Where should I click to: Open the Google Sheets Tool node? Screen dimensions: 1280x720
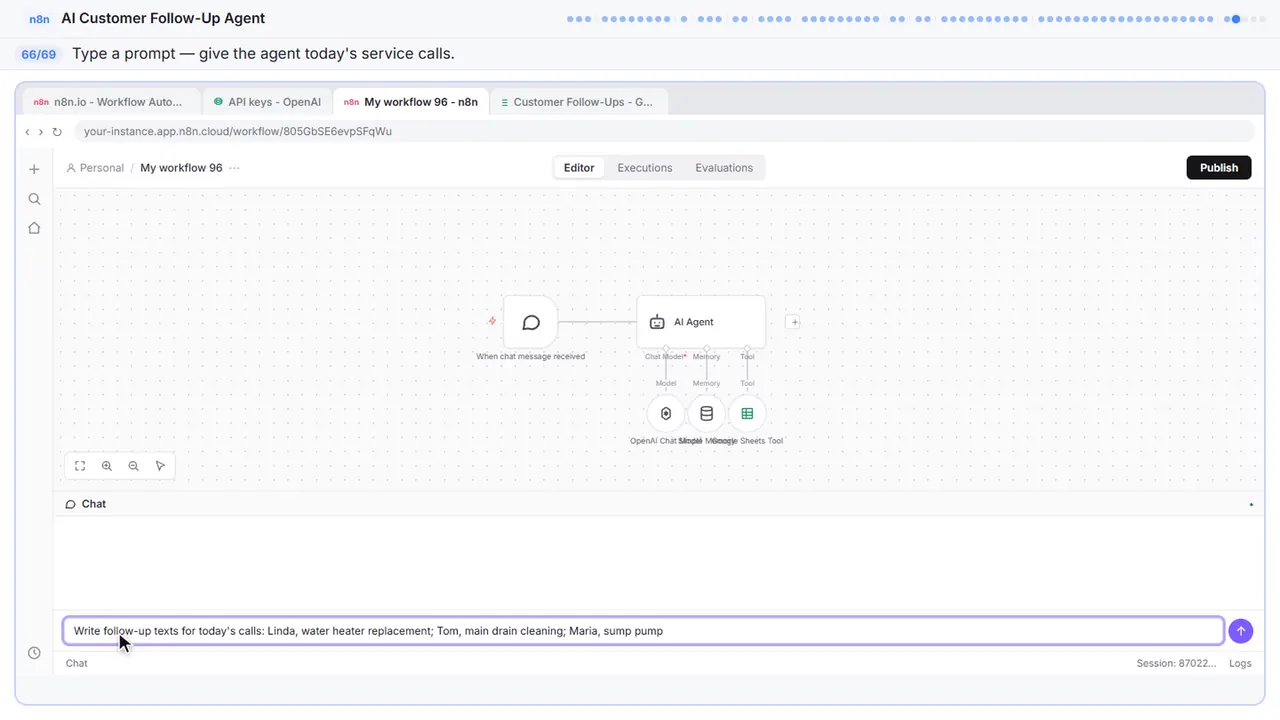747,414
